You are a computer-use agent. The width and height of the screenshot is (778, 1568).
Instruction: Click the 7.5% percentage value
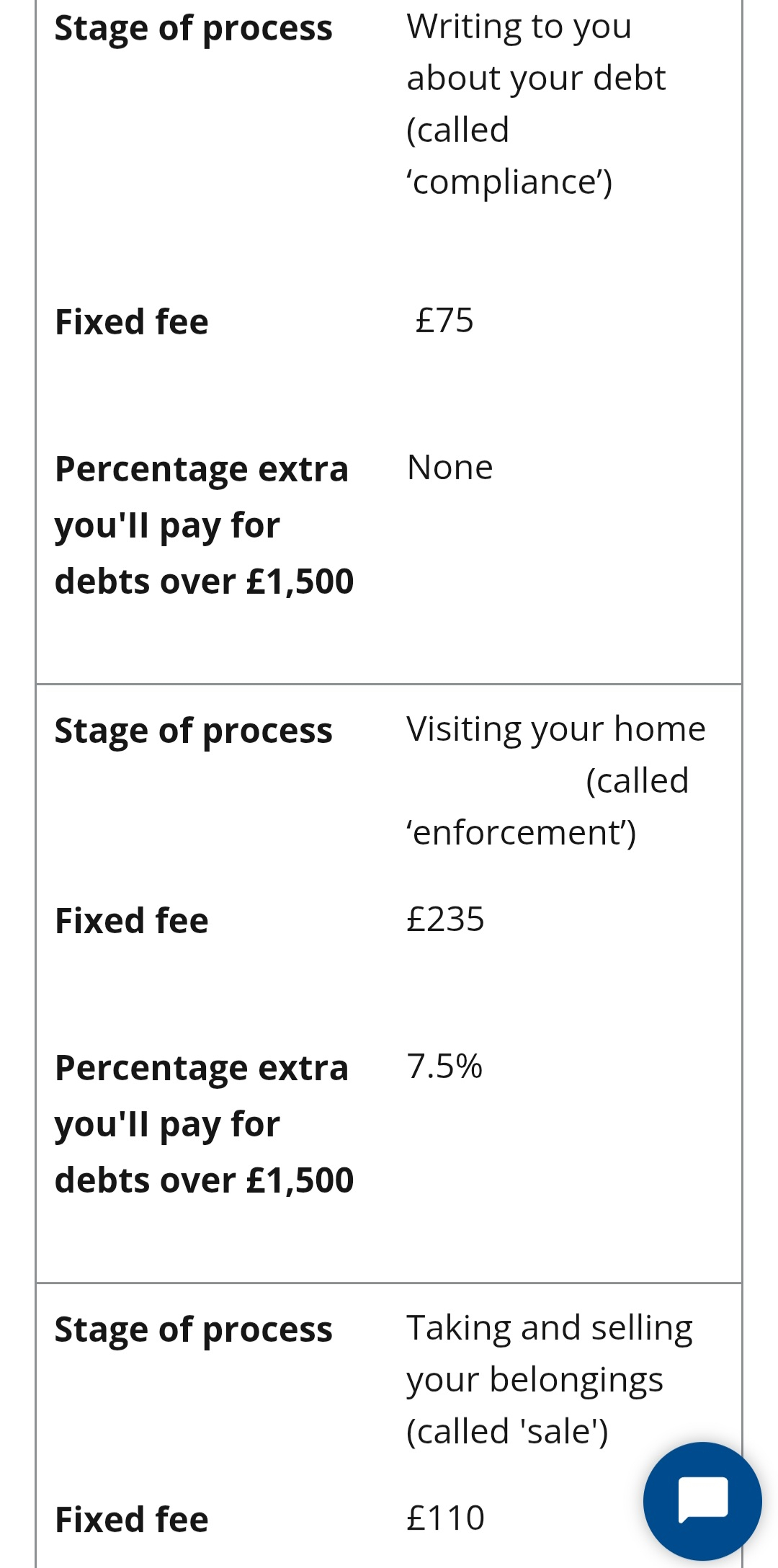pos(444,1066)
